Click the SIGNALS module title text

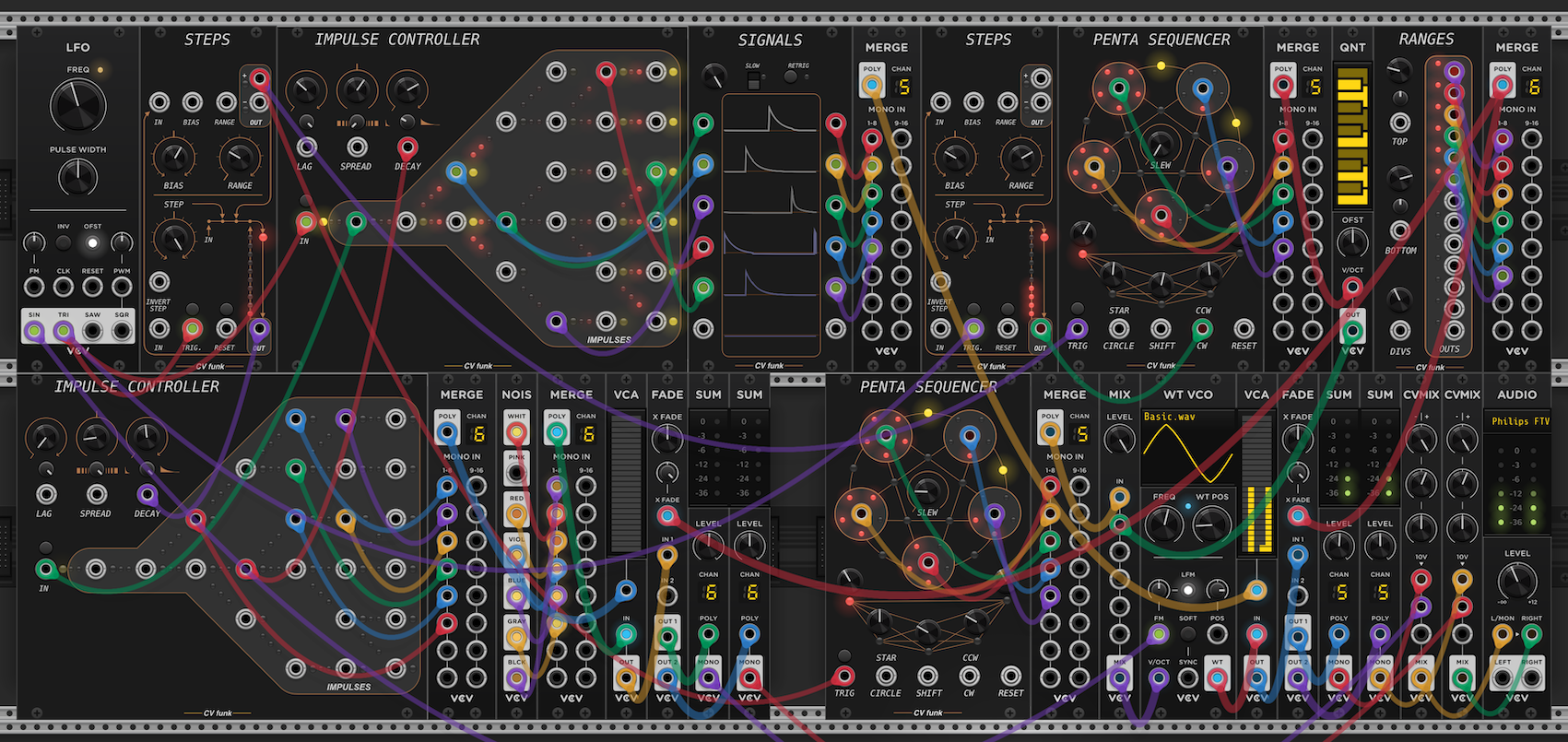(770, 40)
